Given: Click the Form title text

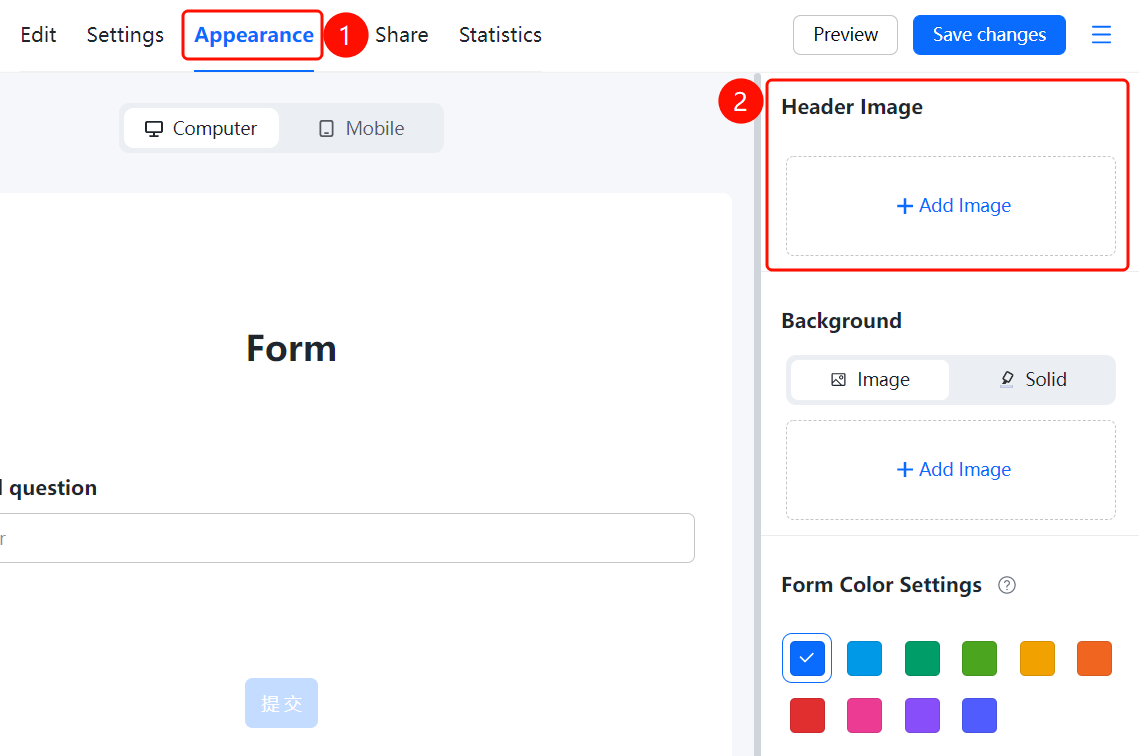Looking at the screenshot, I should coord(291,349).
